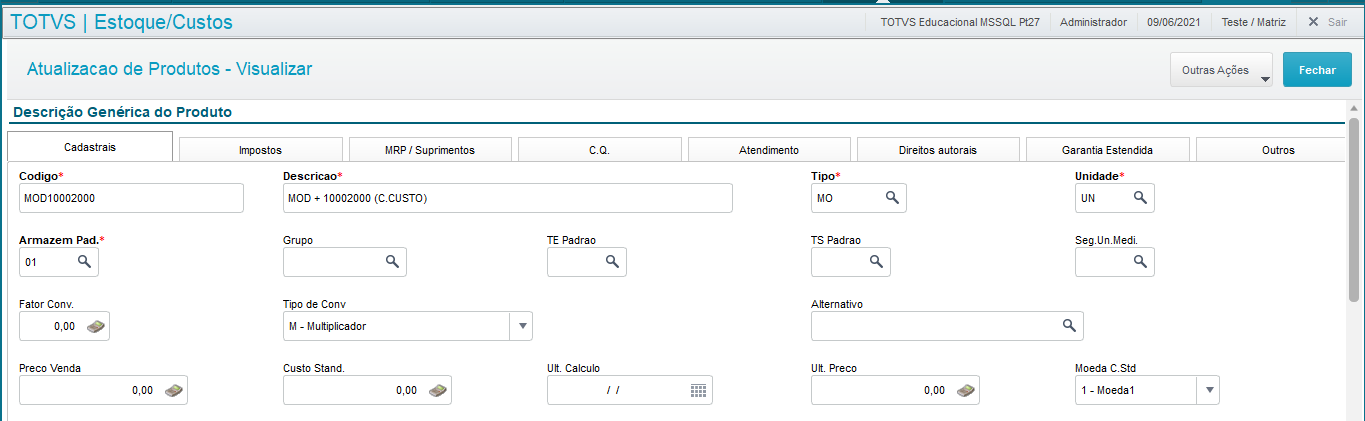1365x421 pixels.
Task: Click the '09/06/2021' date label
Action: coord(1173,21)
